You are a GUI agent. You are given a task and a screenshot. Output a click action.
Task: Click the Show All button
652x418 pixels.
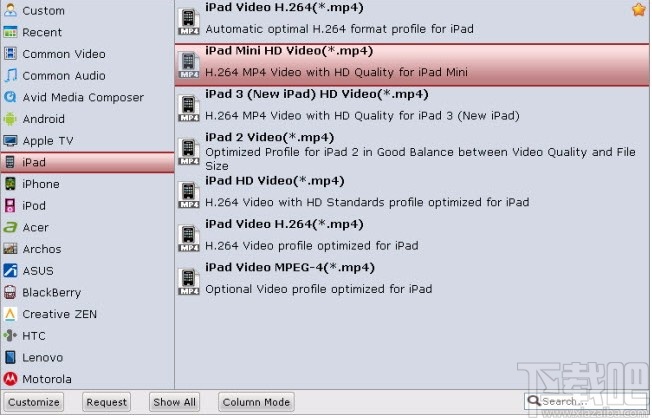[174, 402]
